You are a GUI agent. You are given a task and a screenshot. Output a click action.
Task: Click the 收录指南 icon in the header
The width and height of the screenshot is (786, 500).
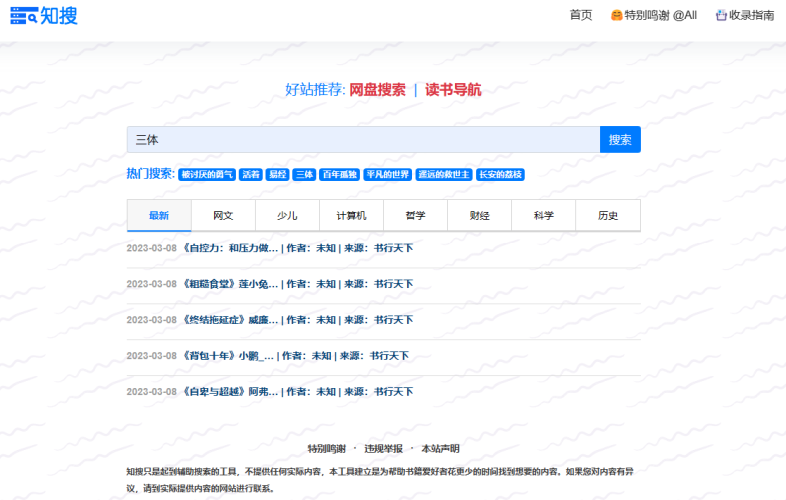pos(721,15)
